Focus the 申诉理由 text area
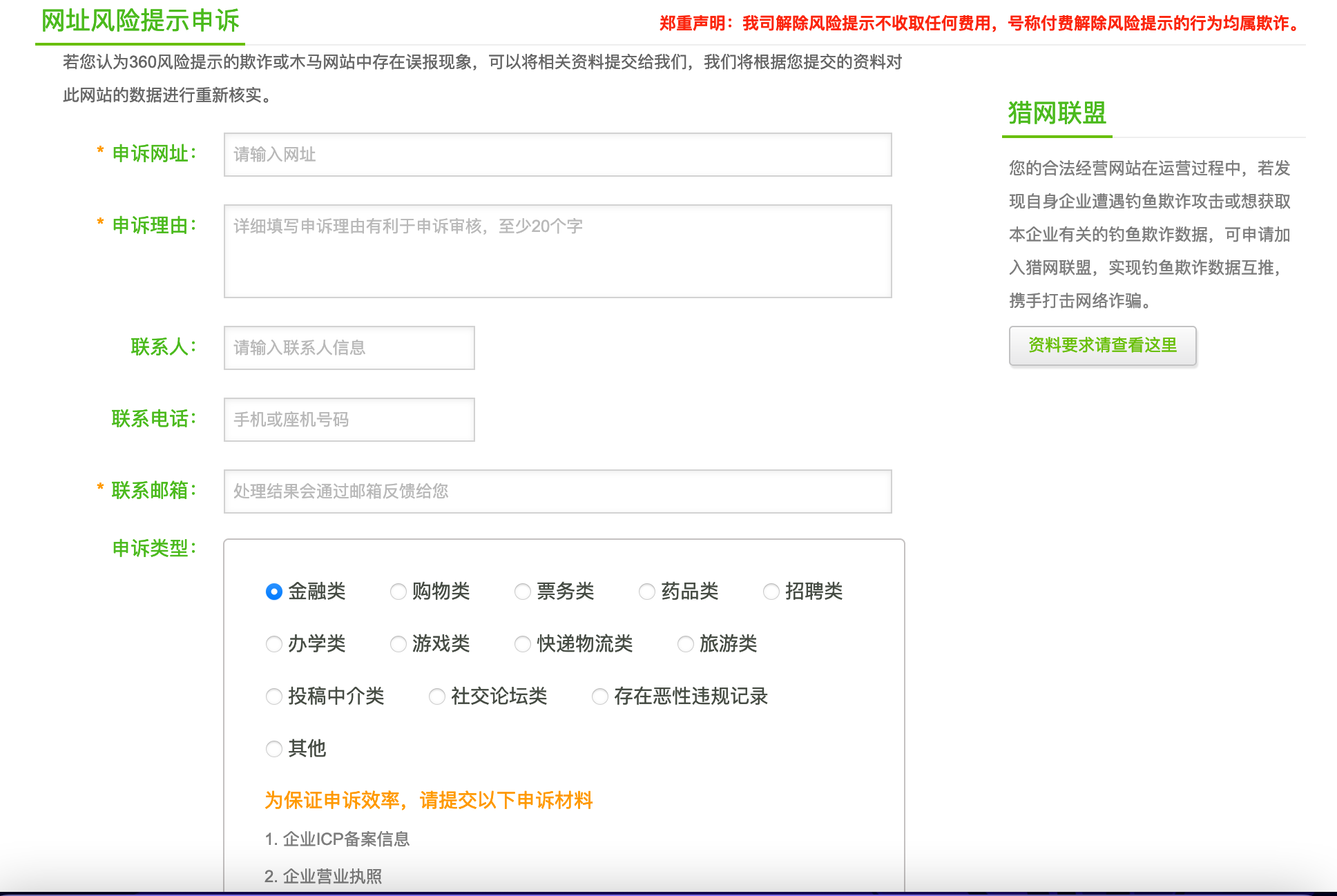The width and height of the screenshot is (1337, 896). pyautogui.click(x=558, y=251)
